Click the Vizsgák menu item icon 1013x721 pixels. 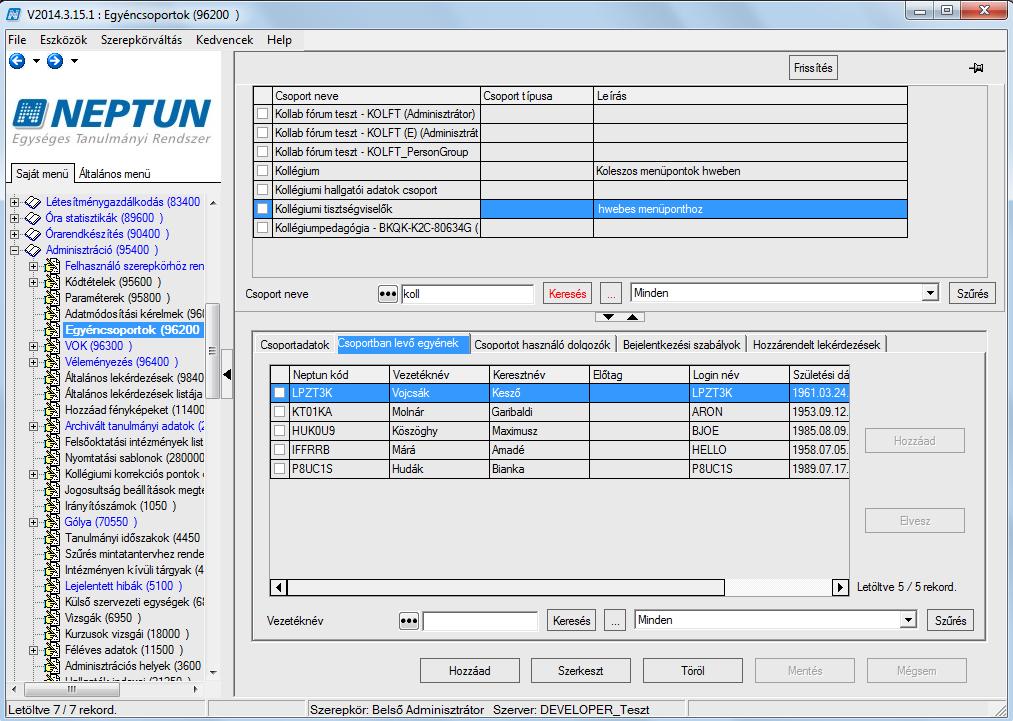pyautogui.click(x=52, y=618)
